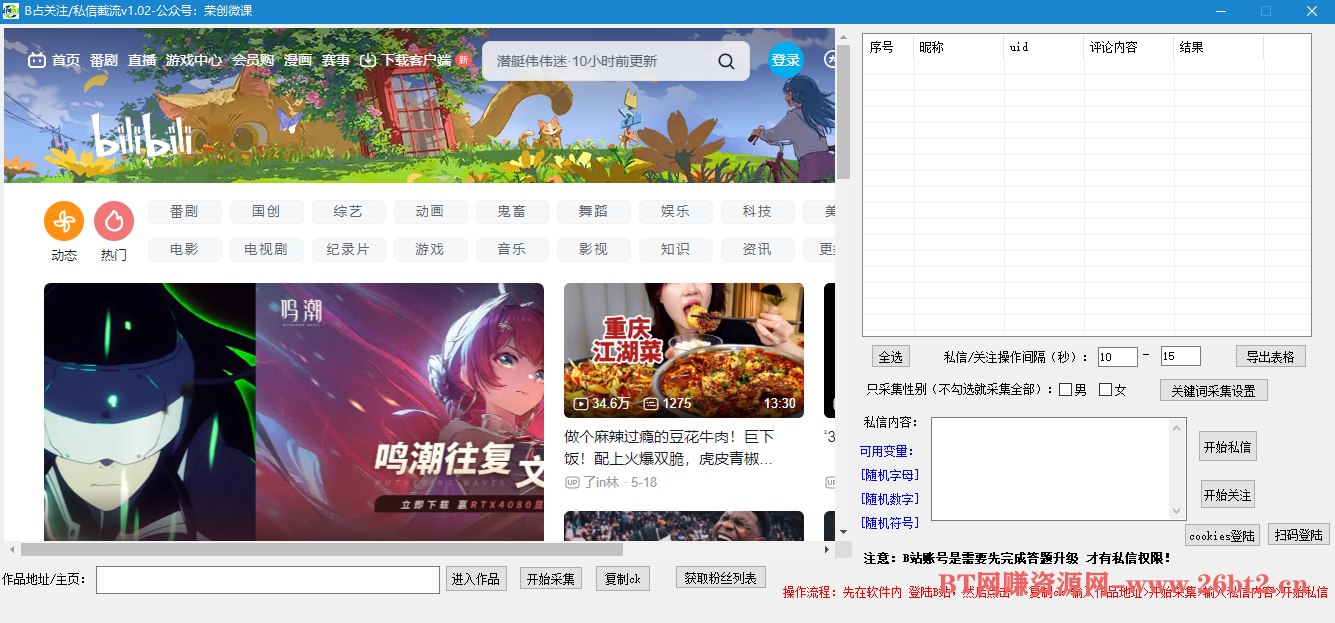Click the 作品地址/主页 input field
Image resolution: width=1335 pixels, height=623 pixels.
(270, 578)
